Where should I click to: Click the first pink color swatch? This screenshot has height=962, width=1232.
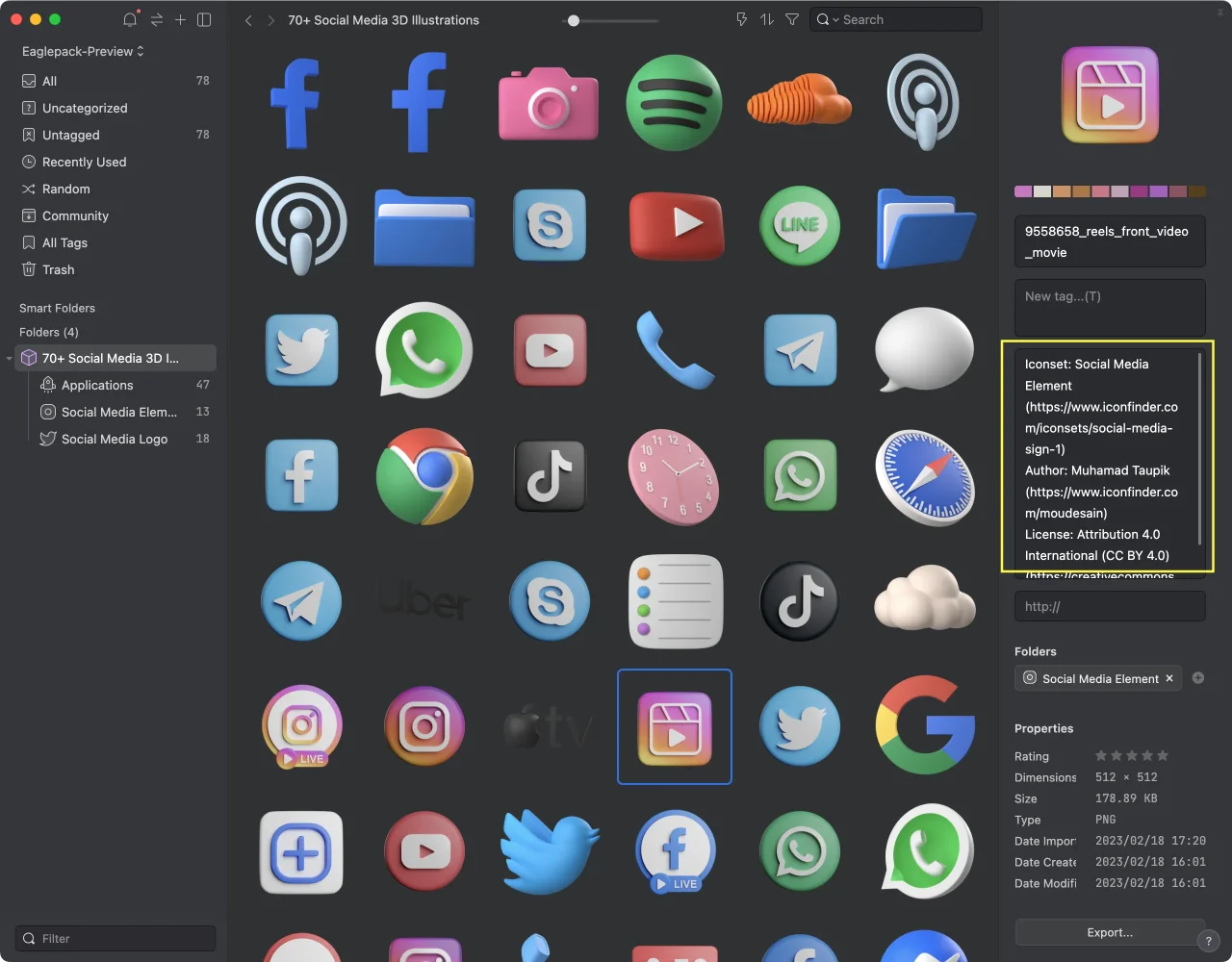[x=1023, y=191]
